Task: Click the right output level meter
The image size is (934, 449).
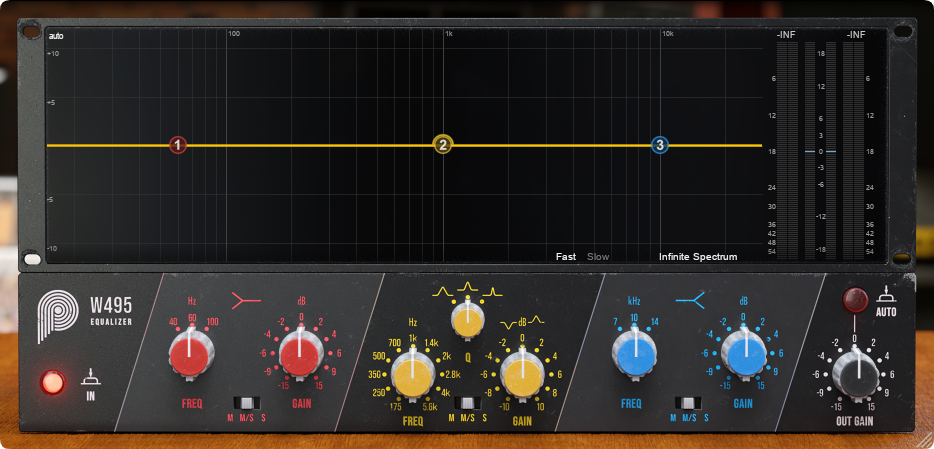Action: click(854, 151)
